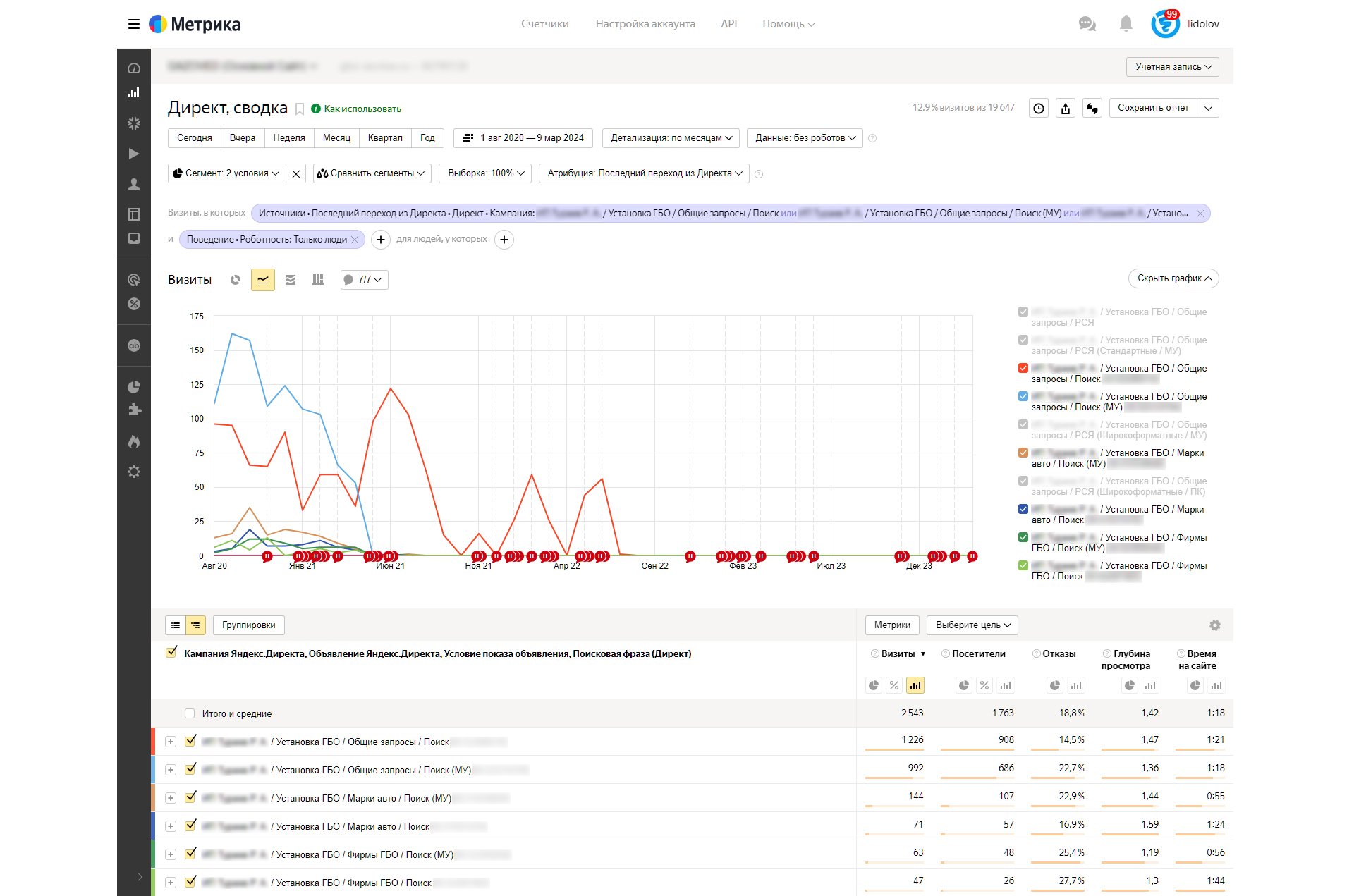Toggle the Итого и средние checkbox

tap(190, 713)
